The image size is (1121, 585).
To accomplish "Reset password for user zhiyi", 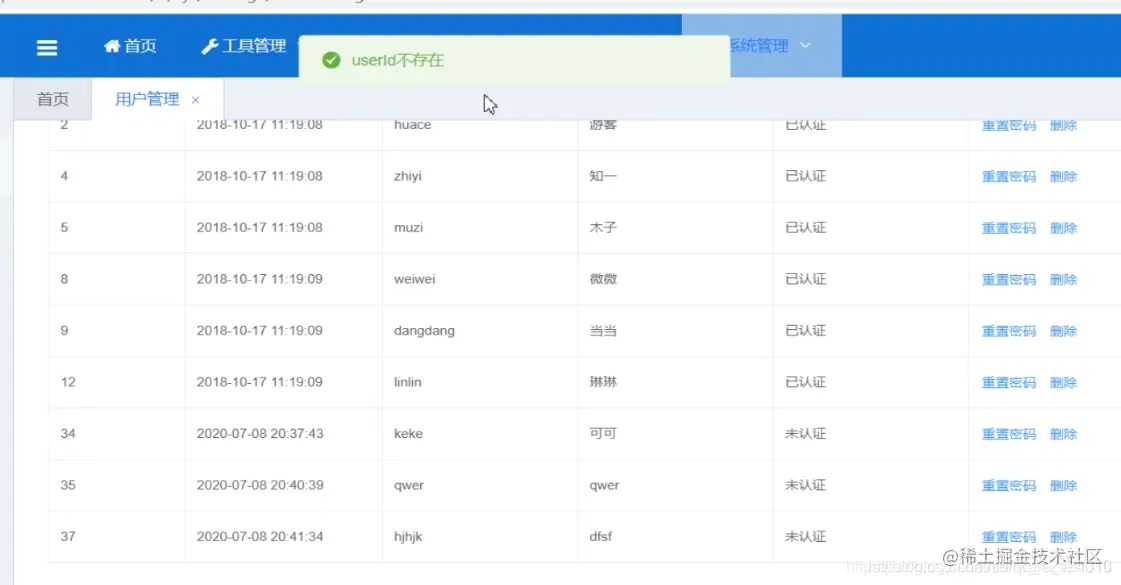I will point(1008,177).
